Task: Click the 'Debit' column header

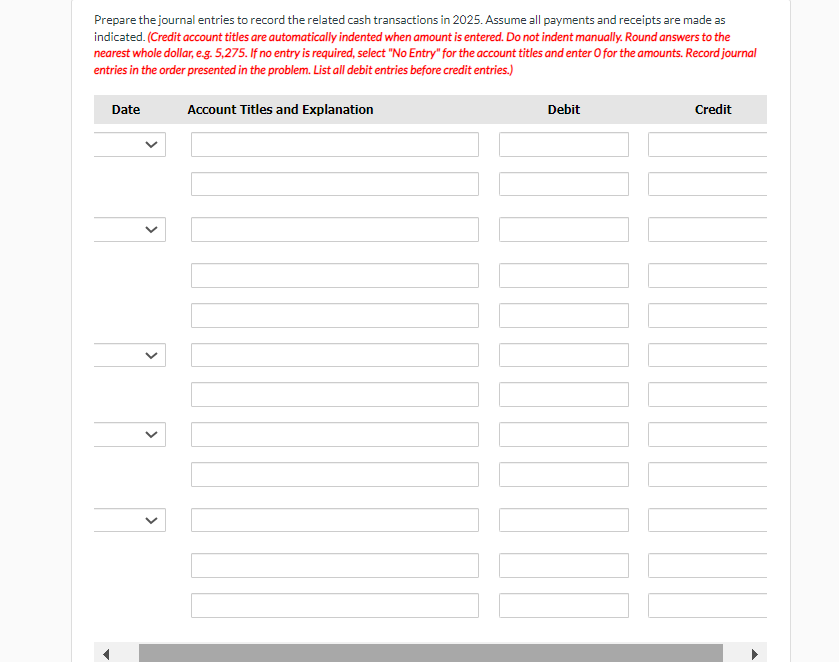Action: (563, 110)
